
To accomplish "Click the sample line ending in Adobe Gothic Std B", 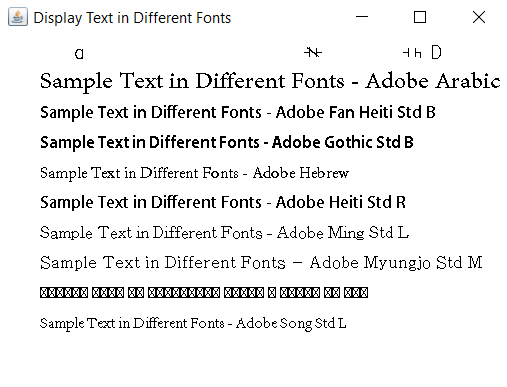I will [x=227, y=142].
